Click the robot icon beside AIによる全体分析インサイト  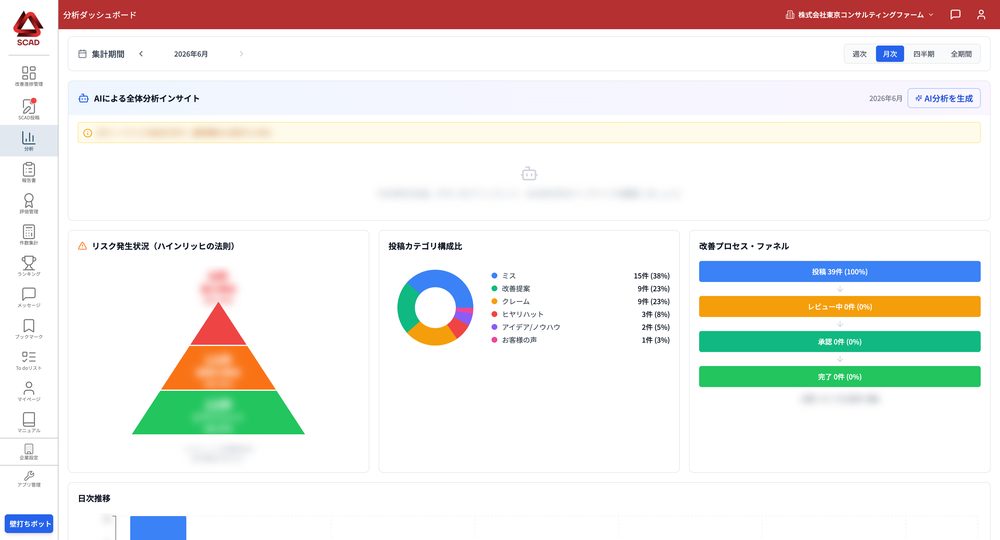tap(84, 98)
